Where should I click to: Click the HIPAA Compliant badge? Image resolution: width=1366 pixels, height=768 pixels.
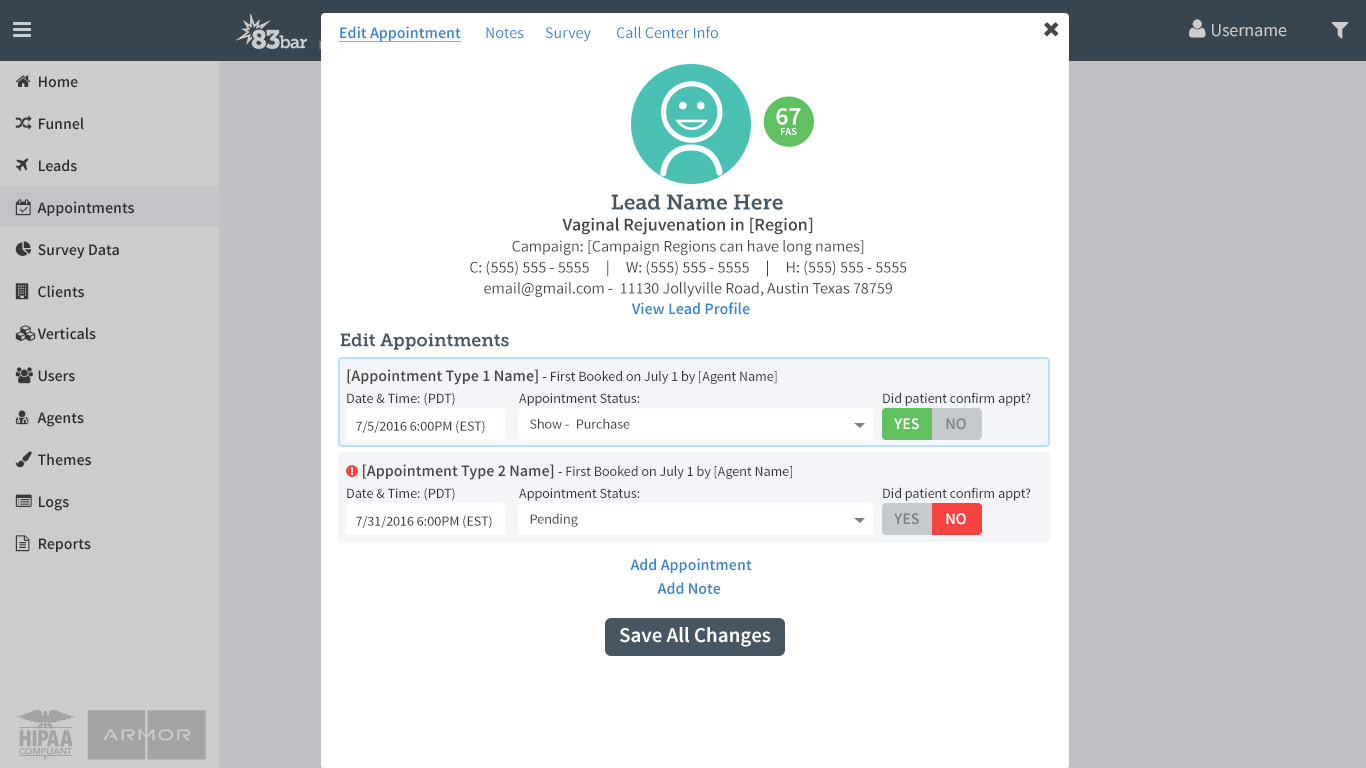tap(46, 735)
